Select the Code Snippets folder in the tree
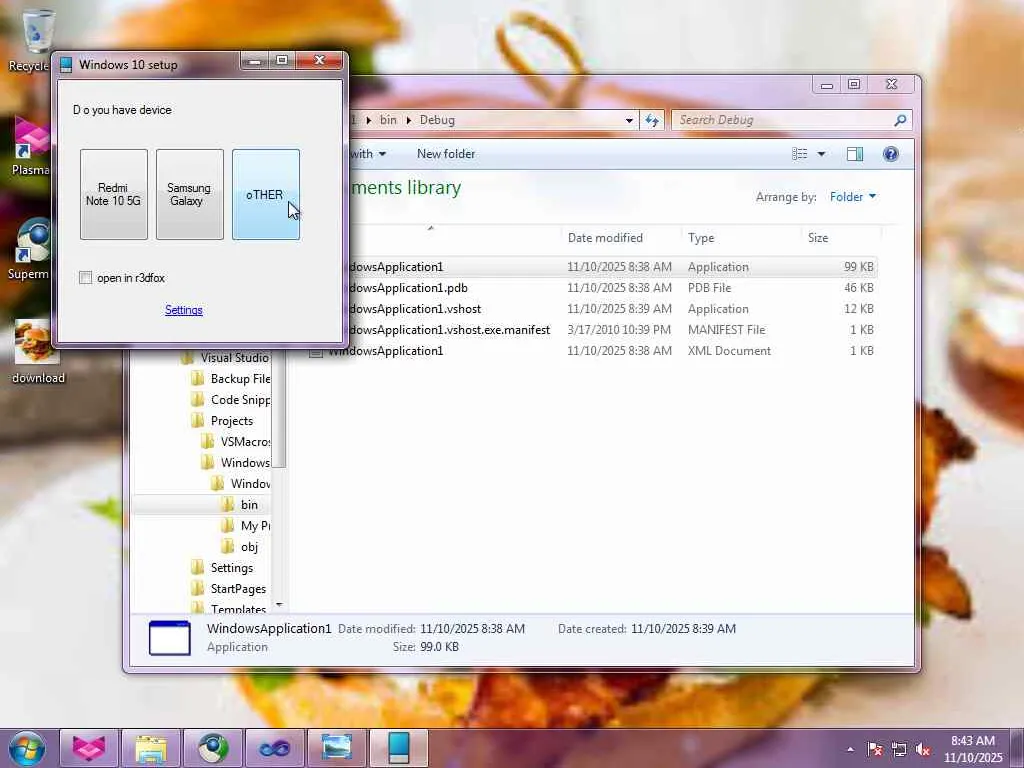 tap(231, 400)
